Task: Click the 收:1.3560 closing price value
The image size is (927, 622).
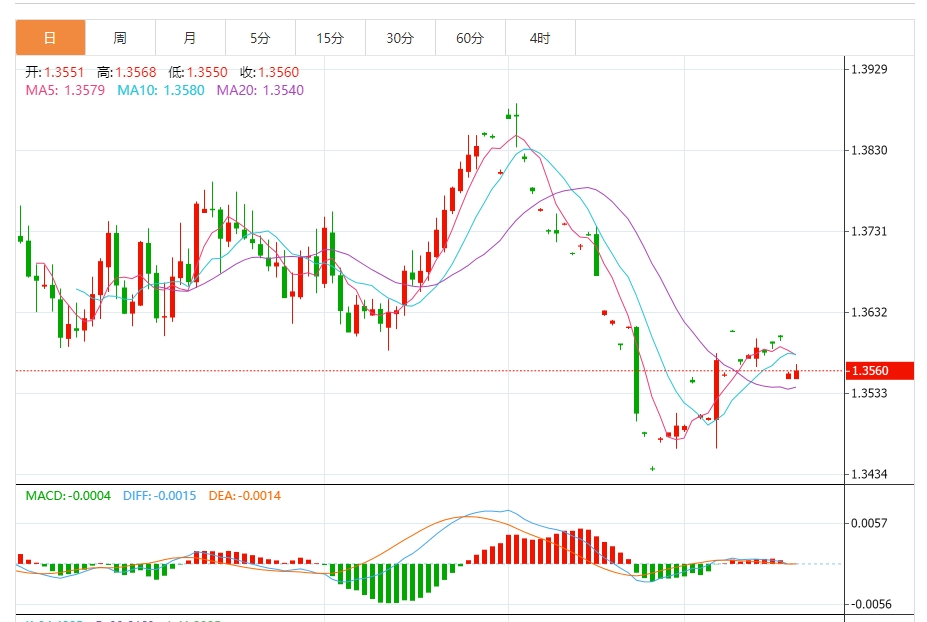Action: (269, 72)
